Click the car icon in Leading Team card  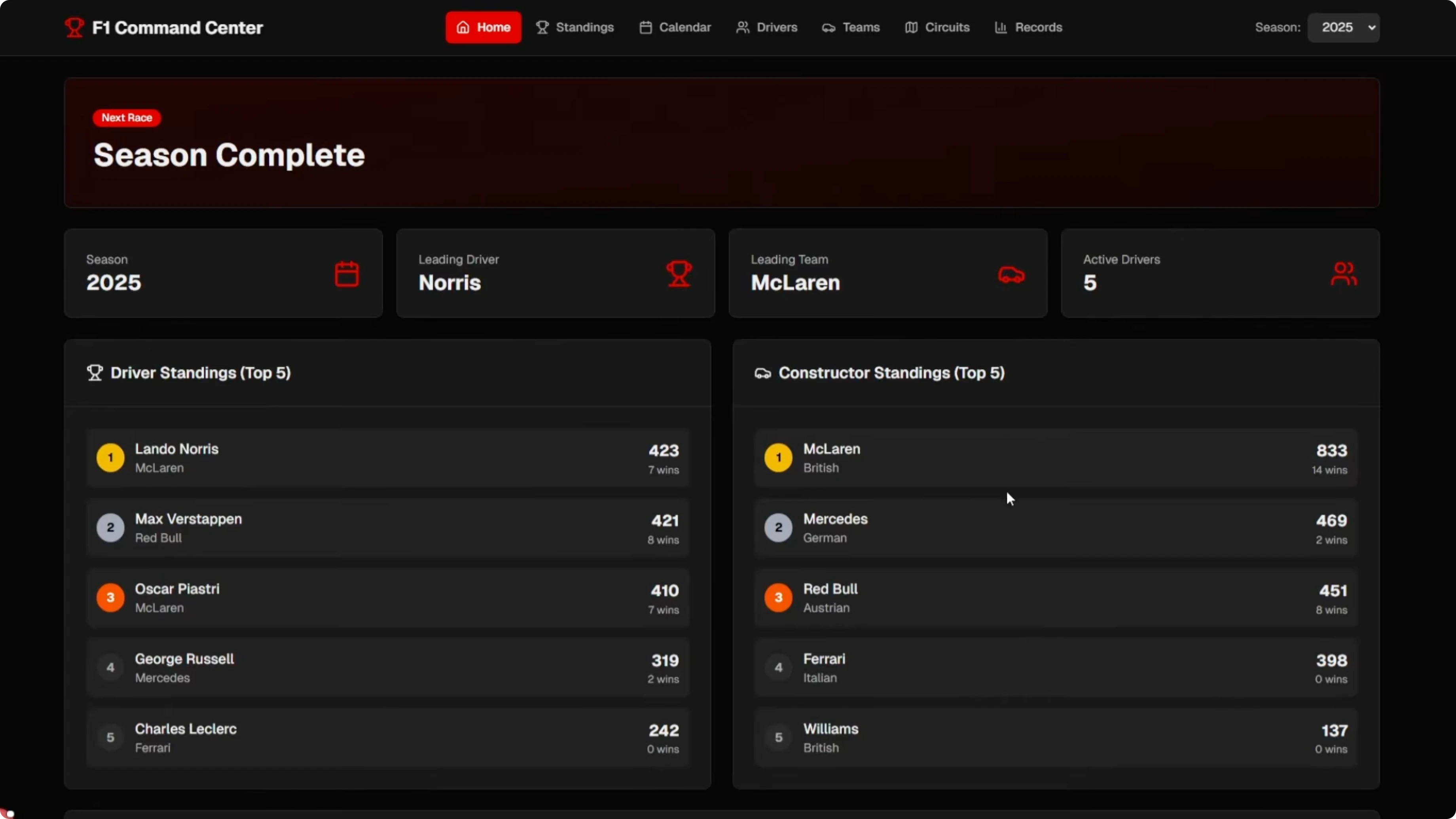[x=1011, y=275]
